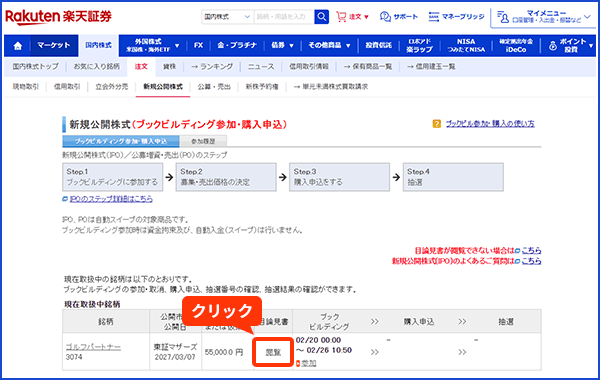Expand その他商品 navigation dropdown
The image size is (600, 380).
pos(329,46)
